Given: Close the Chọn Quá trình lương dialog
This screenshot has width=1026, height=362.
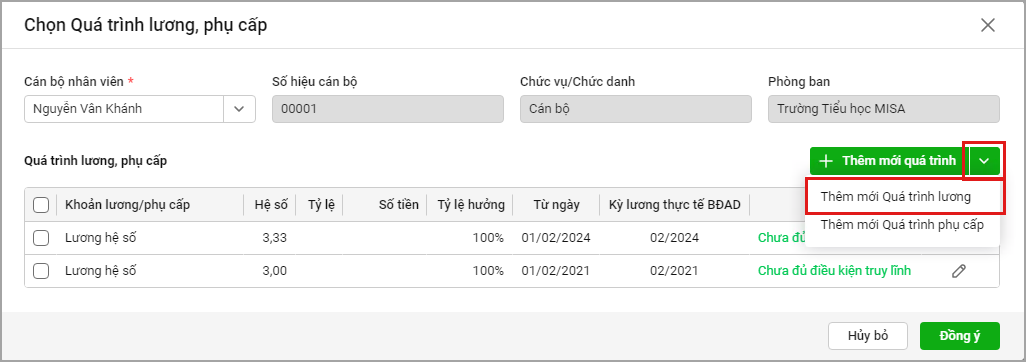Looking at the screenshot, I should [987, 26].
